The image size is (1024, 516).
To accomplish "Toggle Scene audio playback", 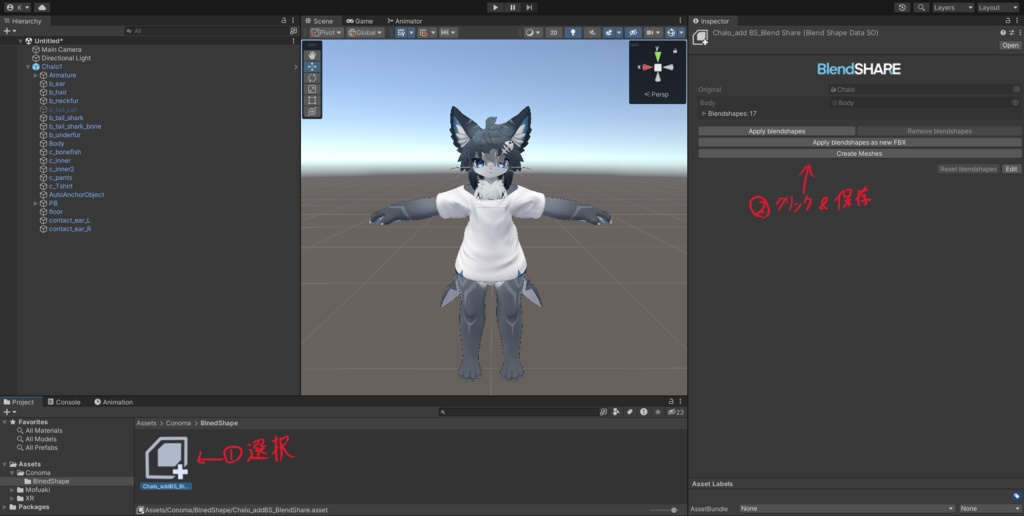I will tap(592, 32).
